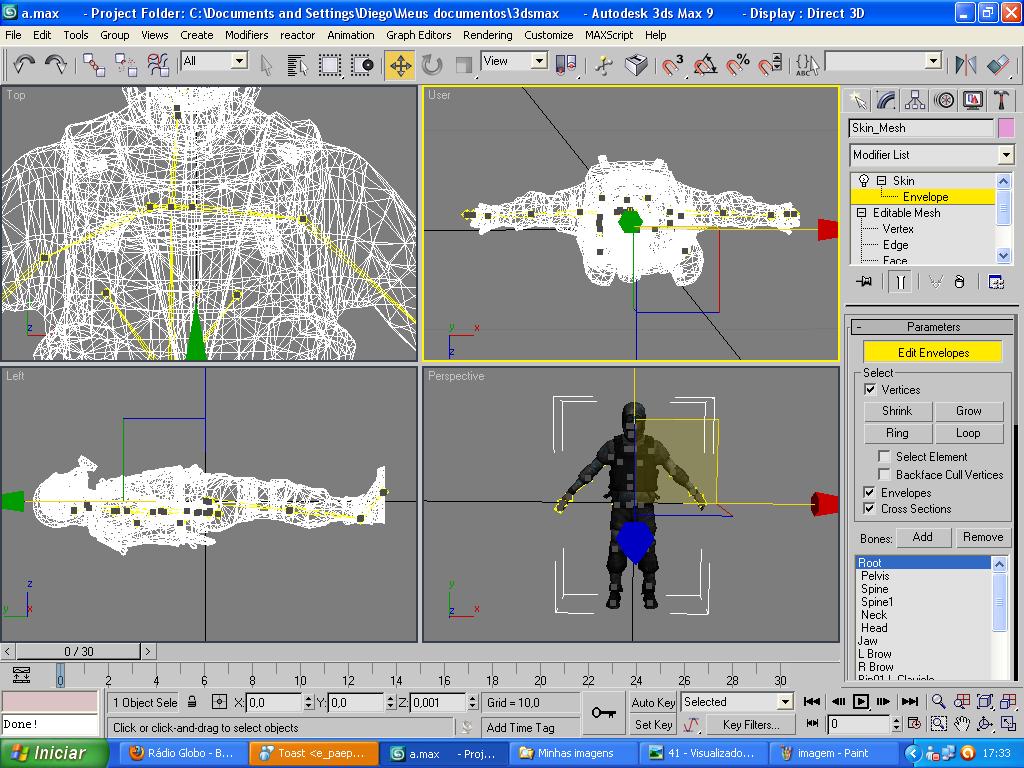Screen dimensions: 1024x768
Task: Click the Mirror tool icon
Action: [965, 66]
